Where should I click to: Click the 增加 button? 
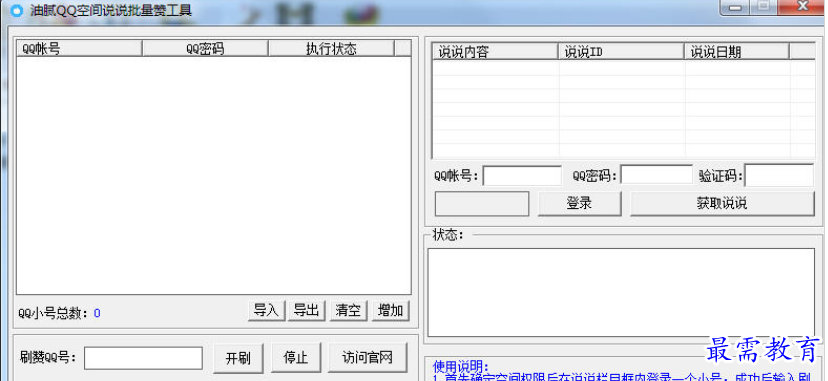[391, 311]
